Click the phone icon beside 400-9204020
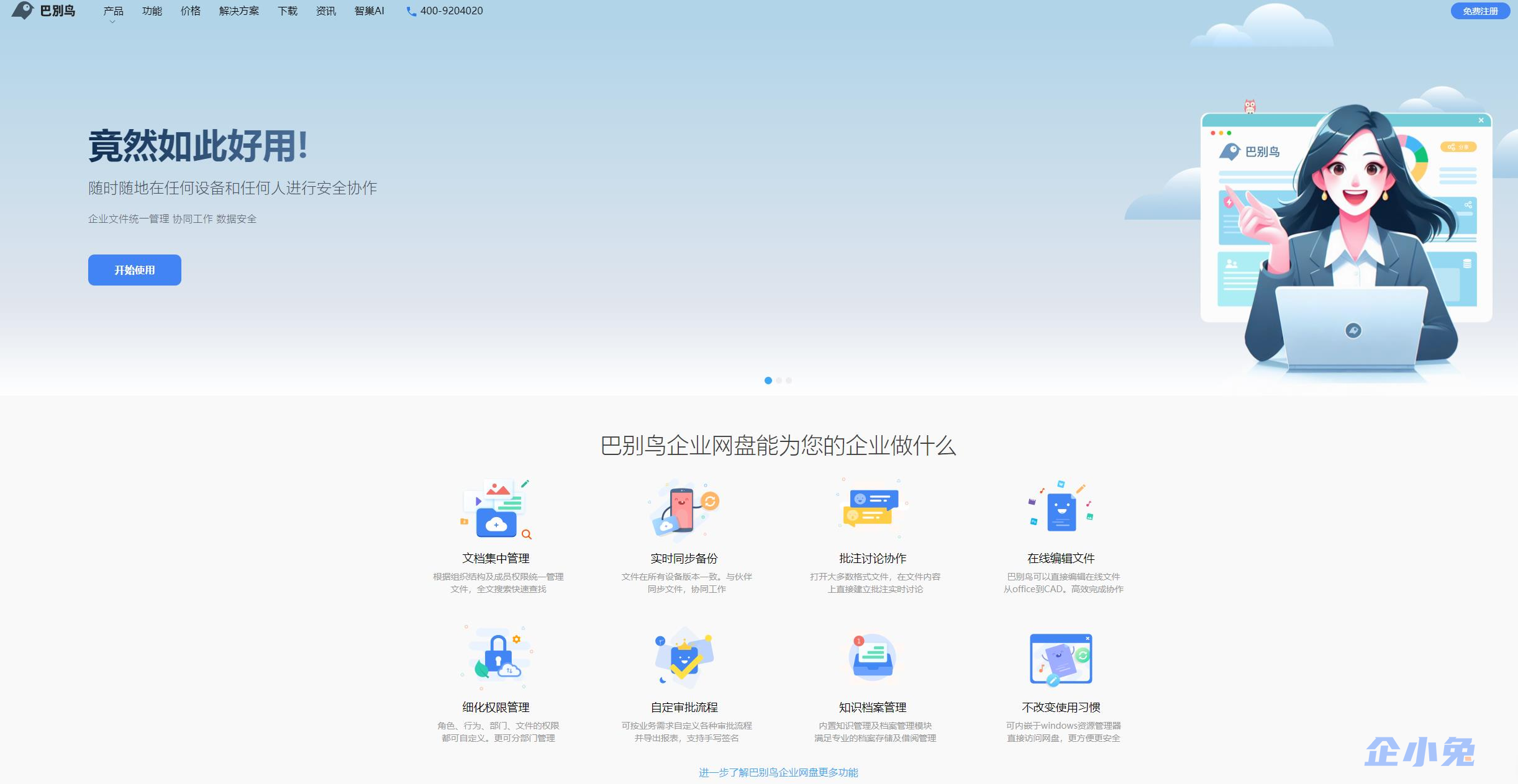 point(410,11)
